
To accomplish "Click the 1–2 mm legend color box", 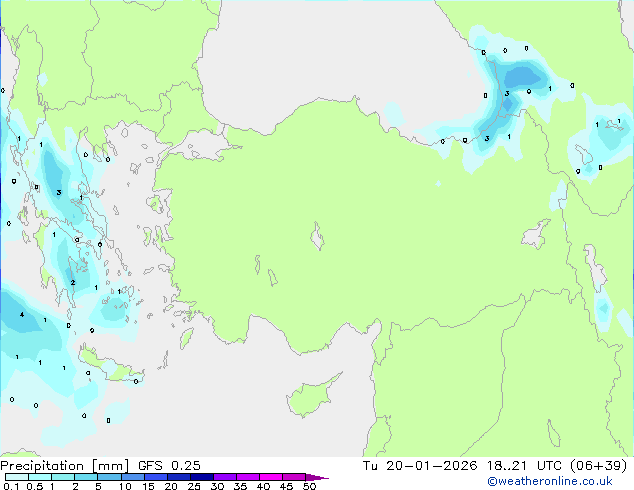I will coord(63,477).
